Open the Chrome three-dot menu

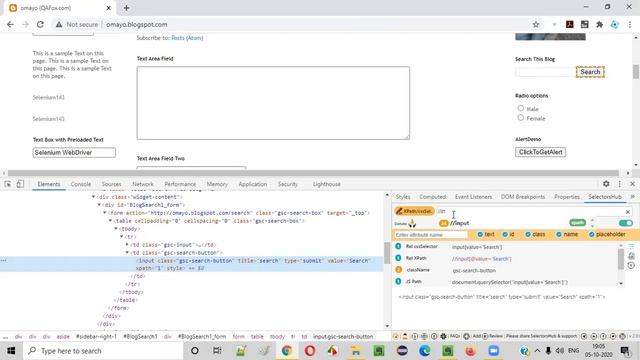pos(630,24)
